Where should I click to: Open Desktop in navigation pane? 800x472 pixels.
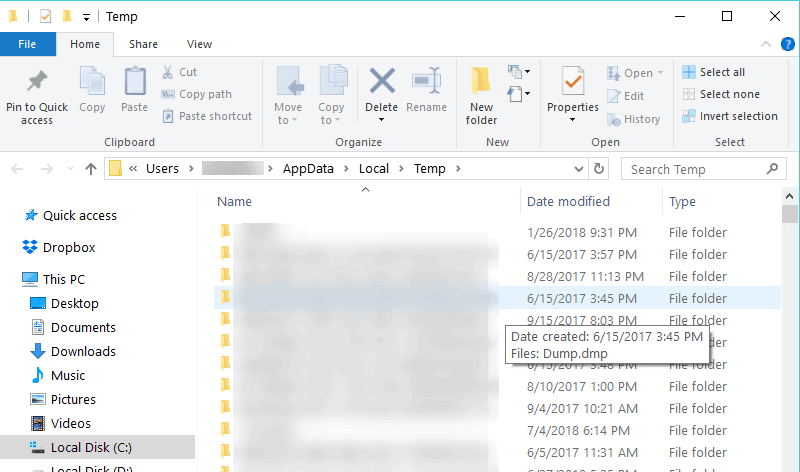pyautogui.click(x=64, y=303)
